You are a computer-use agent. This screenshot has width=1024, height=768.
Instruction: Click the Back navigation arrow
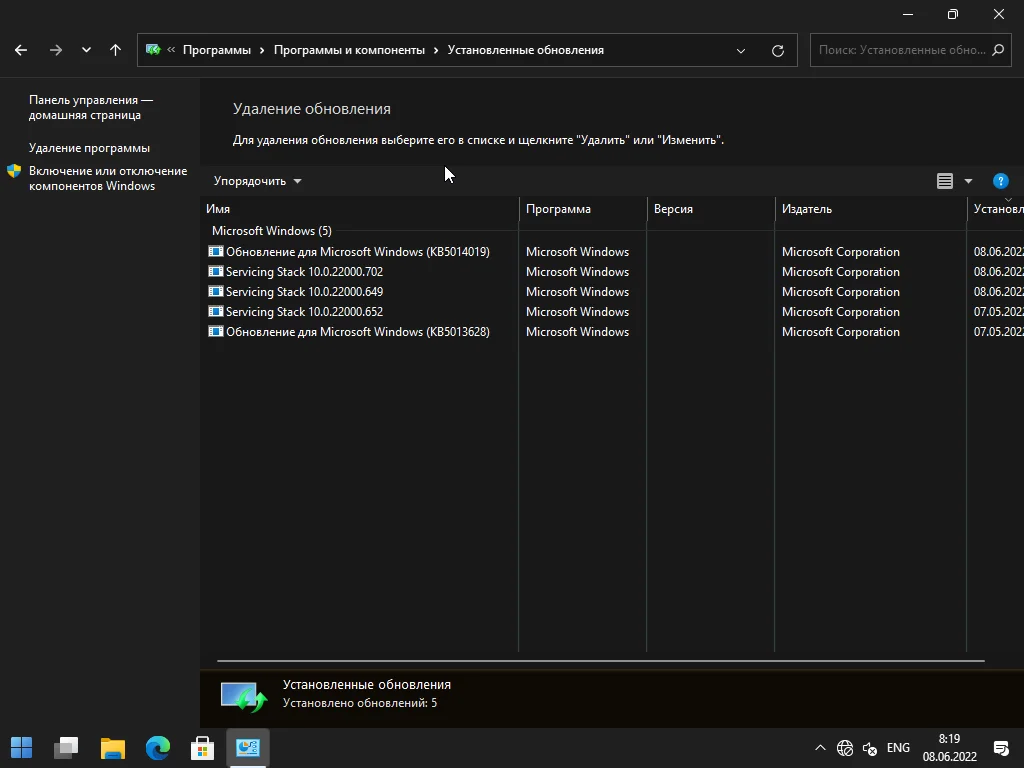point(21,50)
